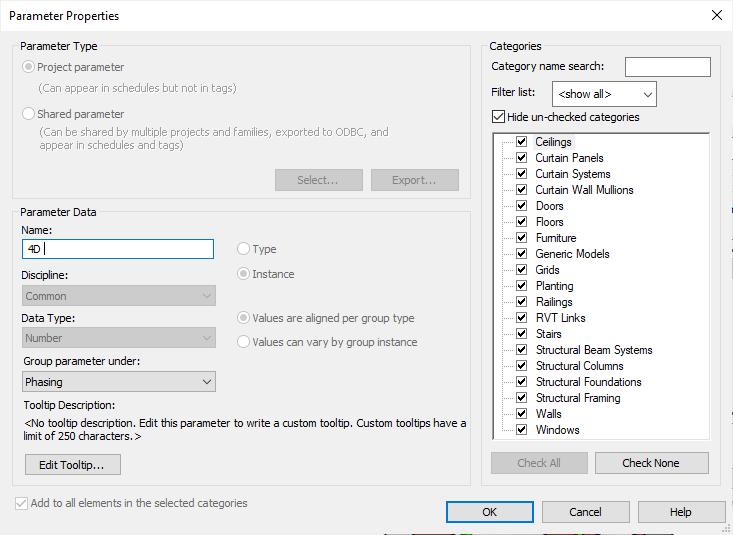Expand the Filter list dropdown
This screenshot has width=733, height=535.
click(x=603, y=94)
